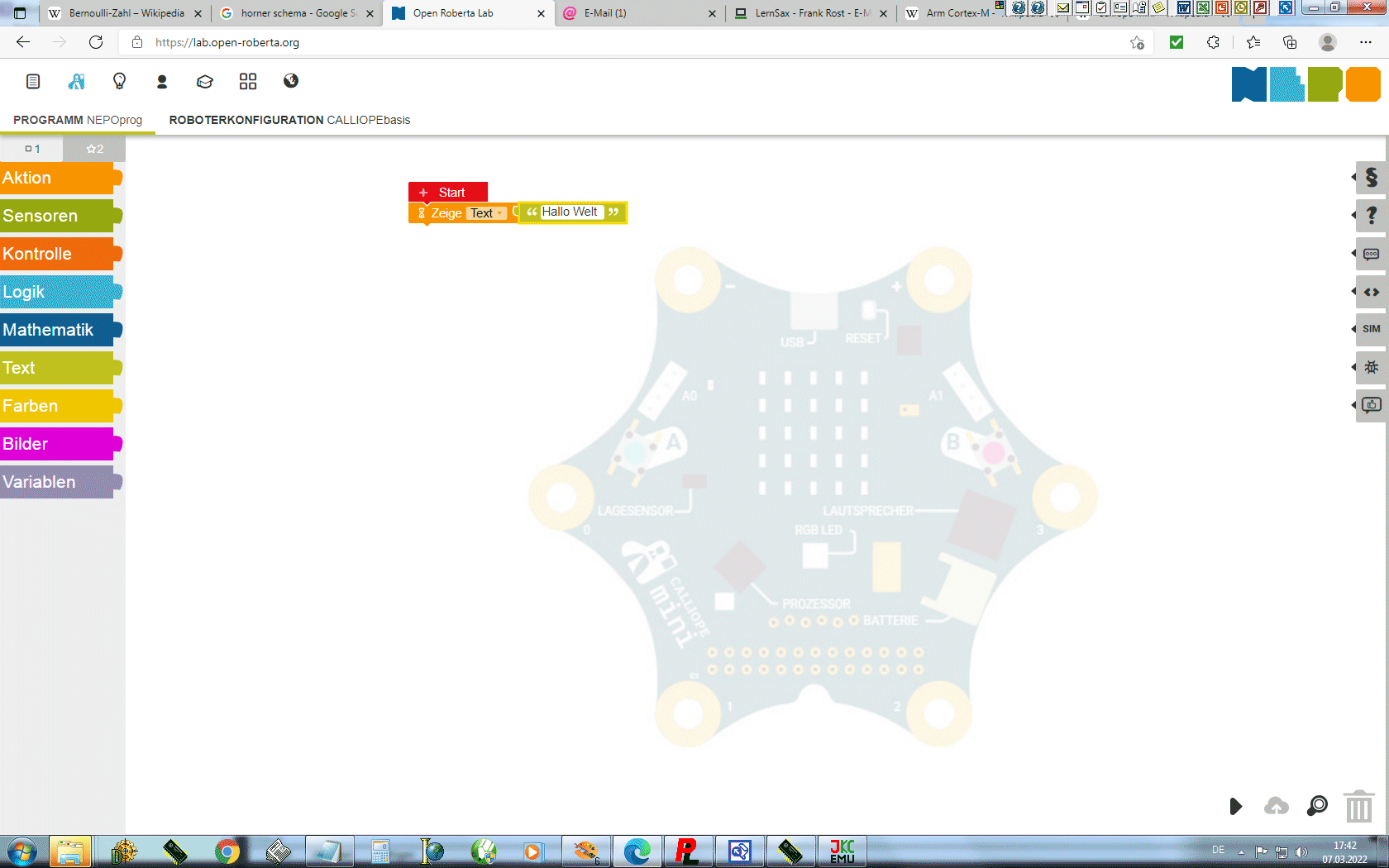Screen dimensions: 1389x868
Task: Open the bug debug panel
Action: click(x=1371, y=367)
